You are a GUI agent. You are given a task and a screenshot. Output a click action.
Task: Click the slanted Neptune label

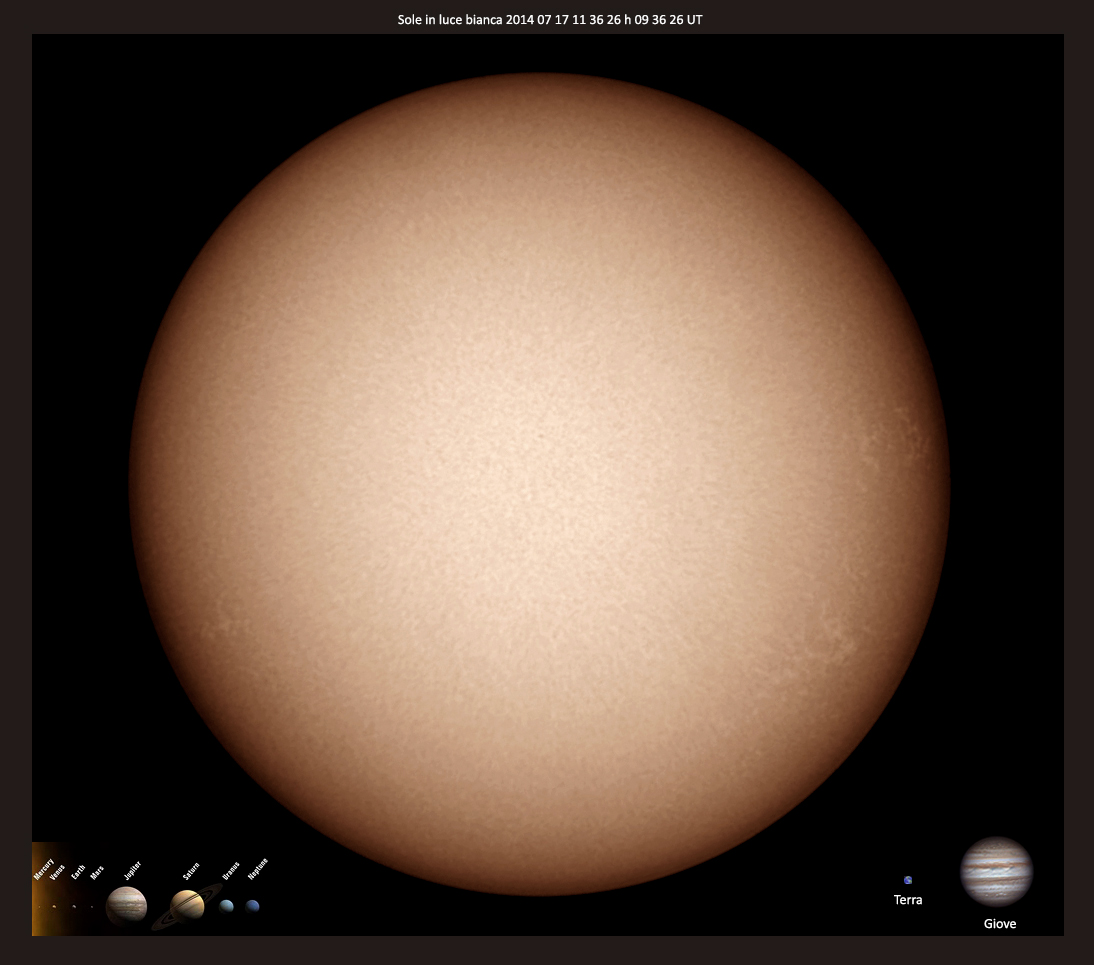[258, 868]
